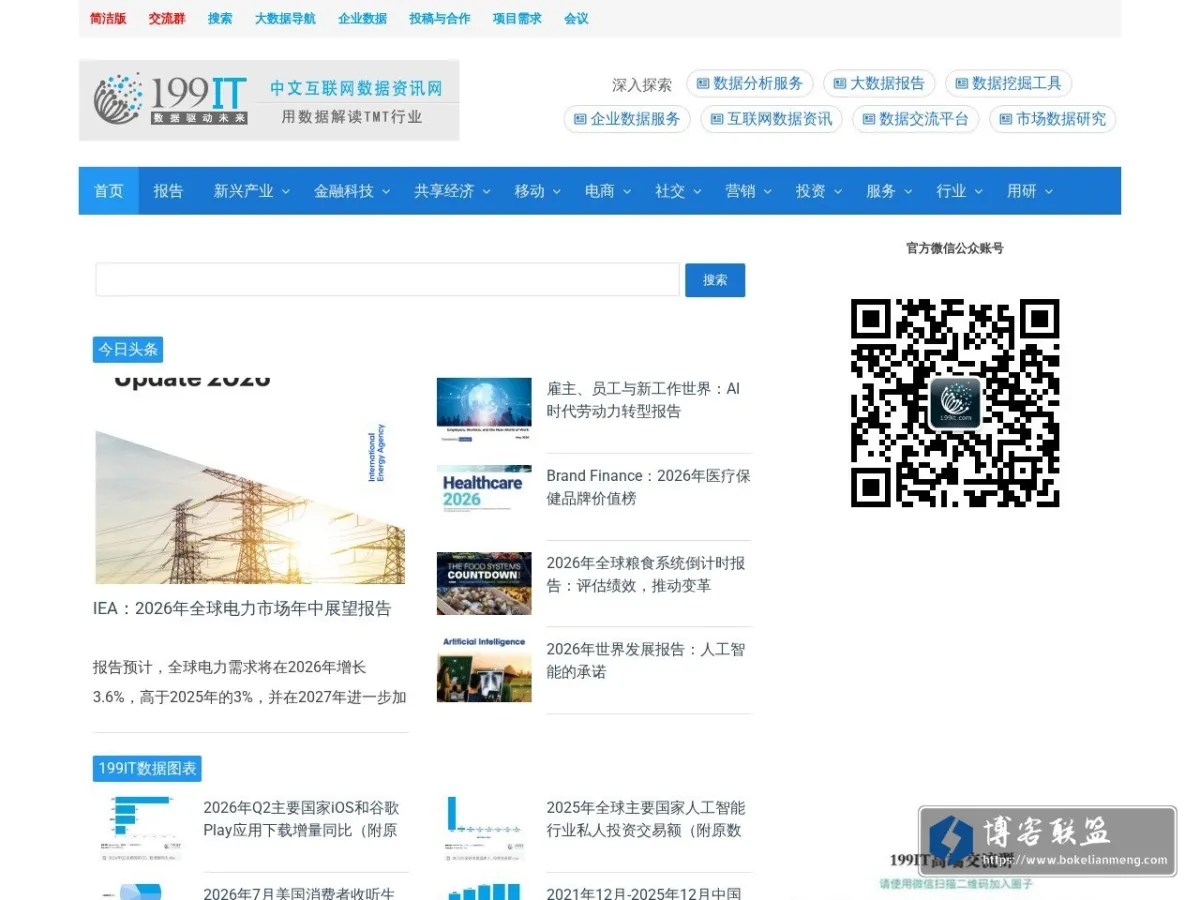Image resolution: width=1200 pixels, height=900 pixels.
Task: Expand the 电商 dropdown menu
Action: point(608,191)
